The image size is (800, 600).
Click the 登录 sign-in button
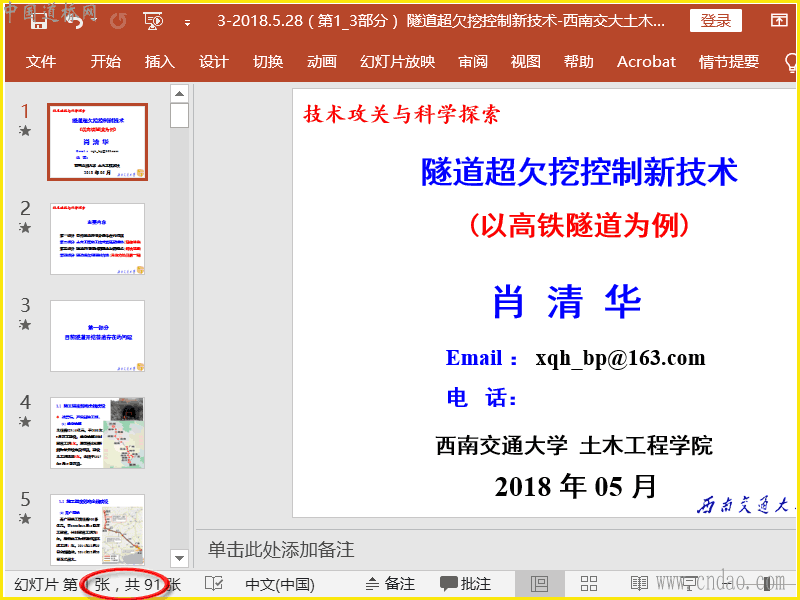716,20
